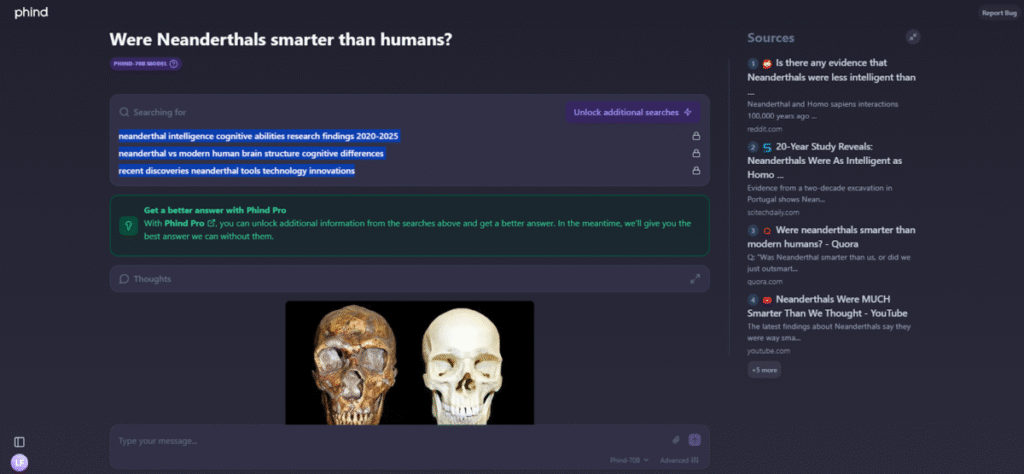Image resolution: width=1024 pixels, height=474 pixels.
Task: Click the lightbulb icon in Phind Pro banner
Action: point(128,226)
